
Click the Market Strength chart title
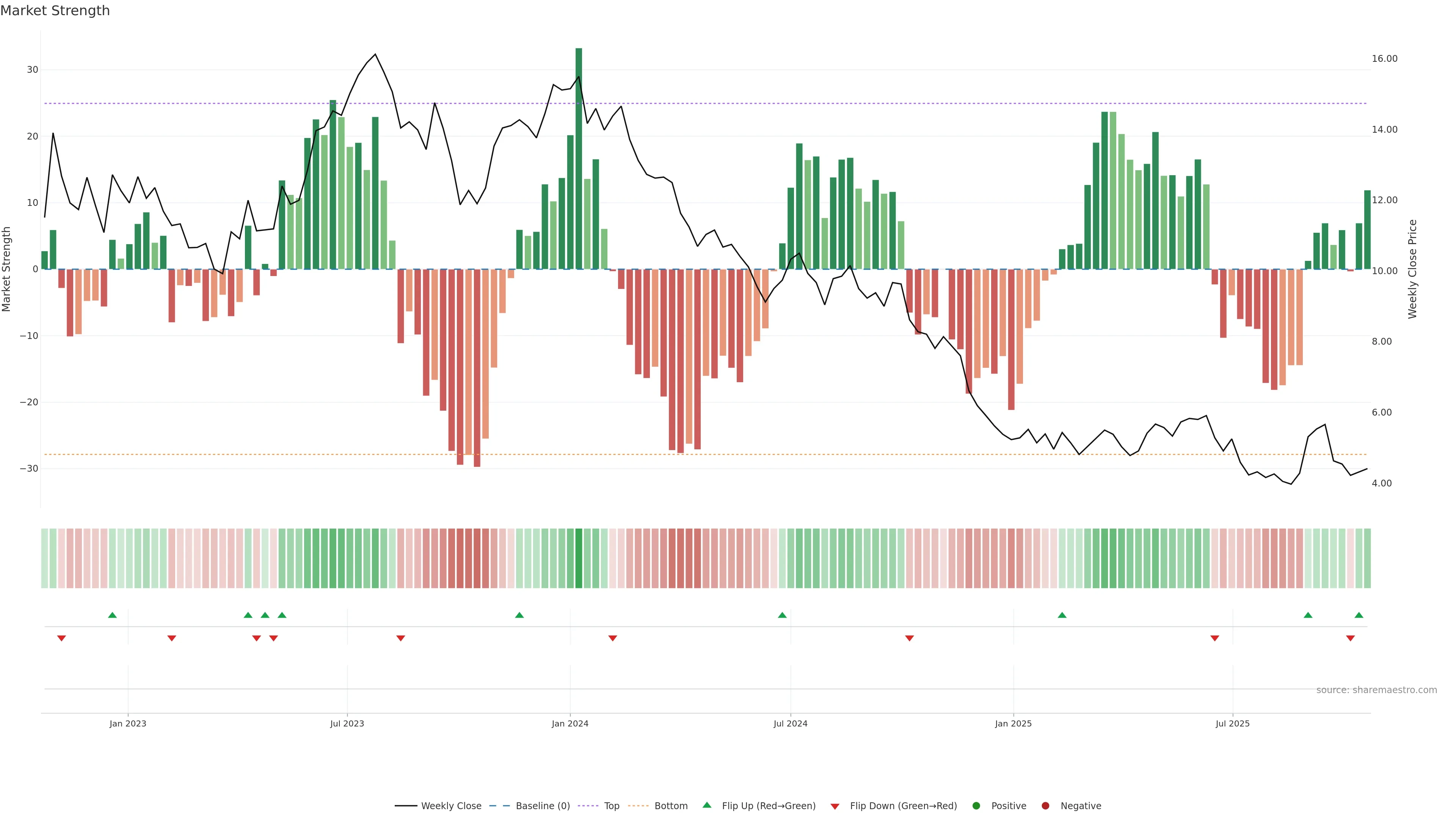55,11
